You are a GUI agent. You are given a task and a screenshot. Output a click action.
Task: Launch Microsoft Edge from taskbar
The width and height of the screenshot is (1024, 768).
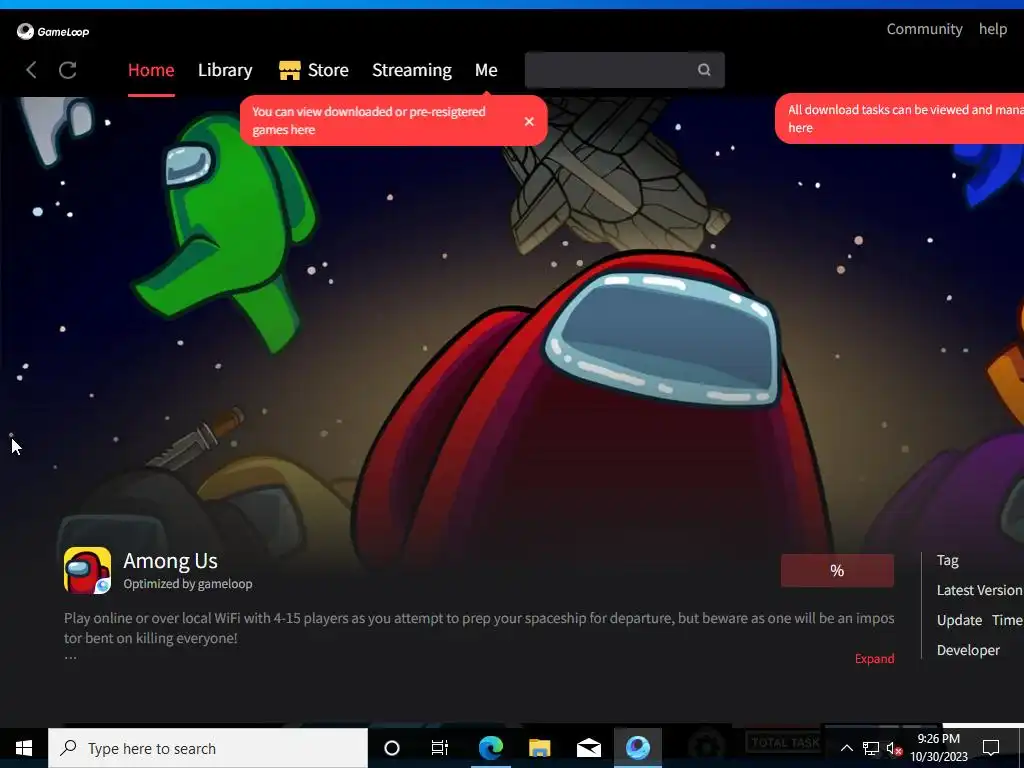click(490, 748)
